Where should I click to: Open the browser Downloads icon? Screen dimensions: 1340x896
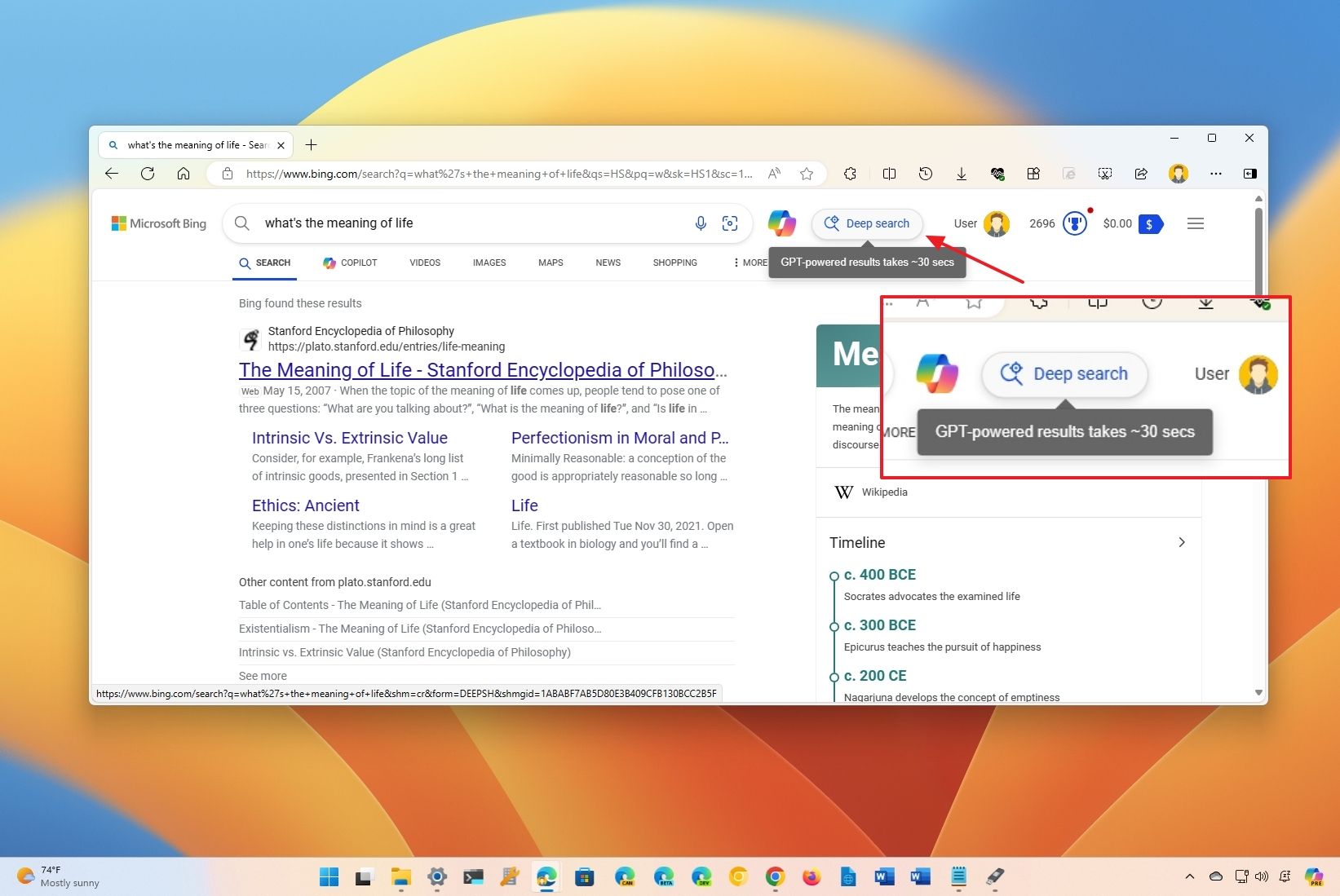(x=961, y=174)
